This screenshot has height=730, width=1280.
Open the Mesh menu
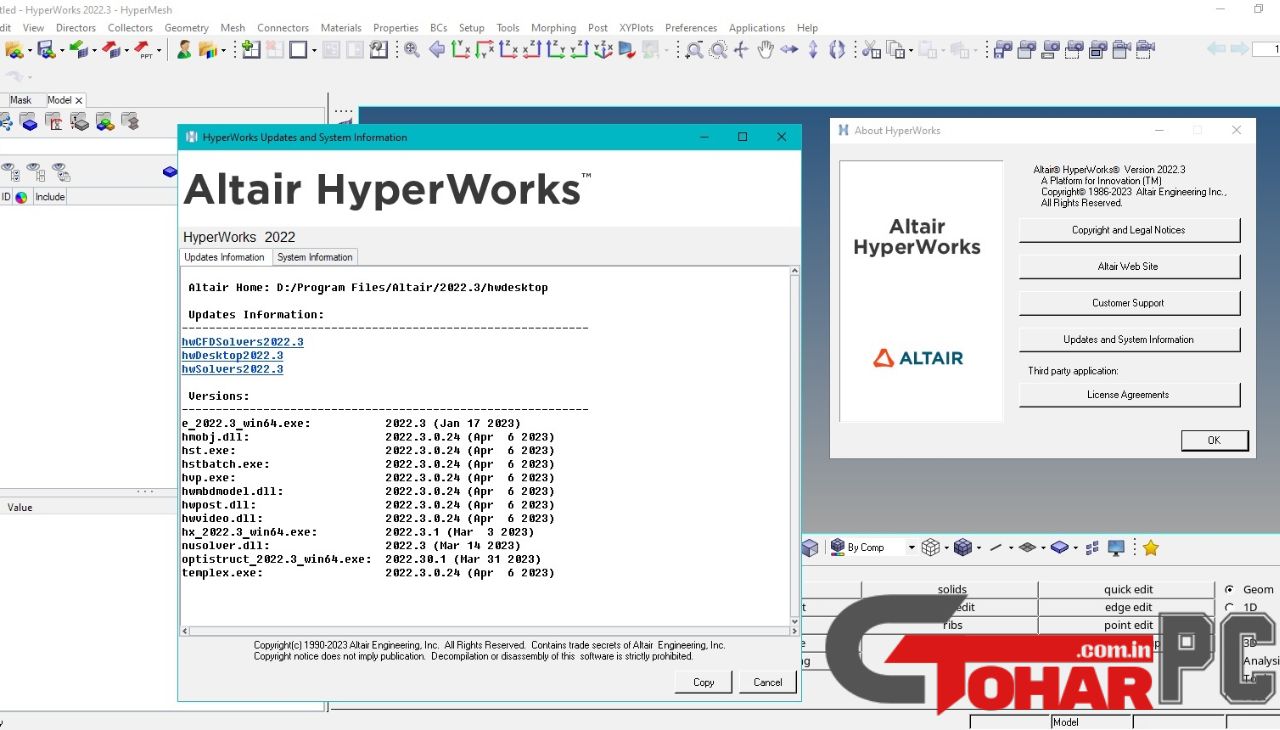coord(232,28)
